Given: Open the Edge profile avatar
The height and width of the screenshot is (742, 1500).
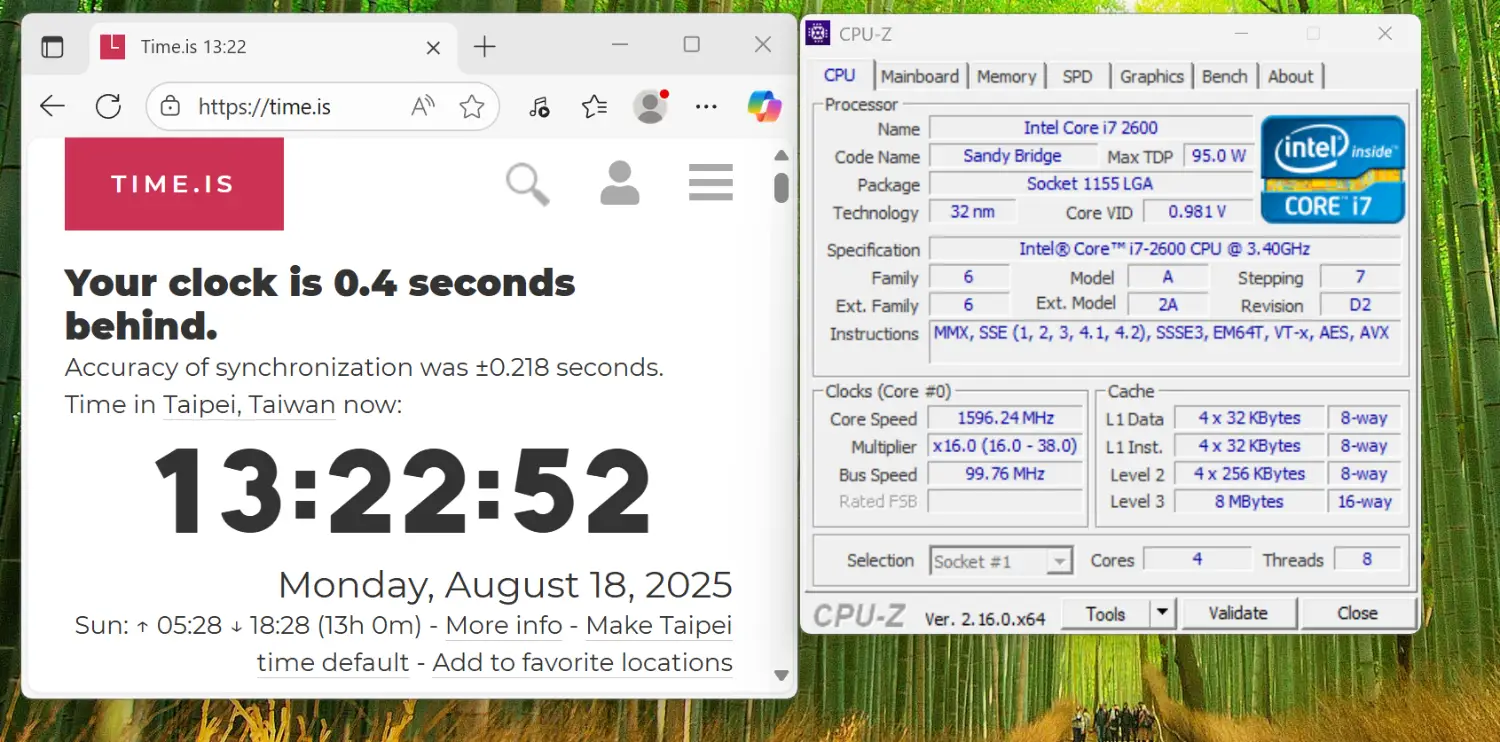Looking at the screenshot, I should (x=651, y=107).
